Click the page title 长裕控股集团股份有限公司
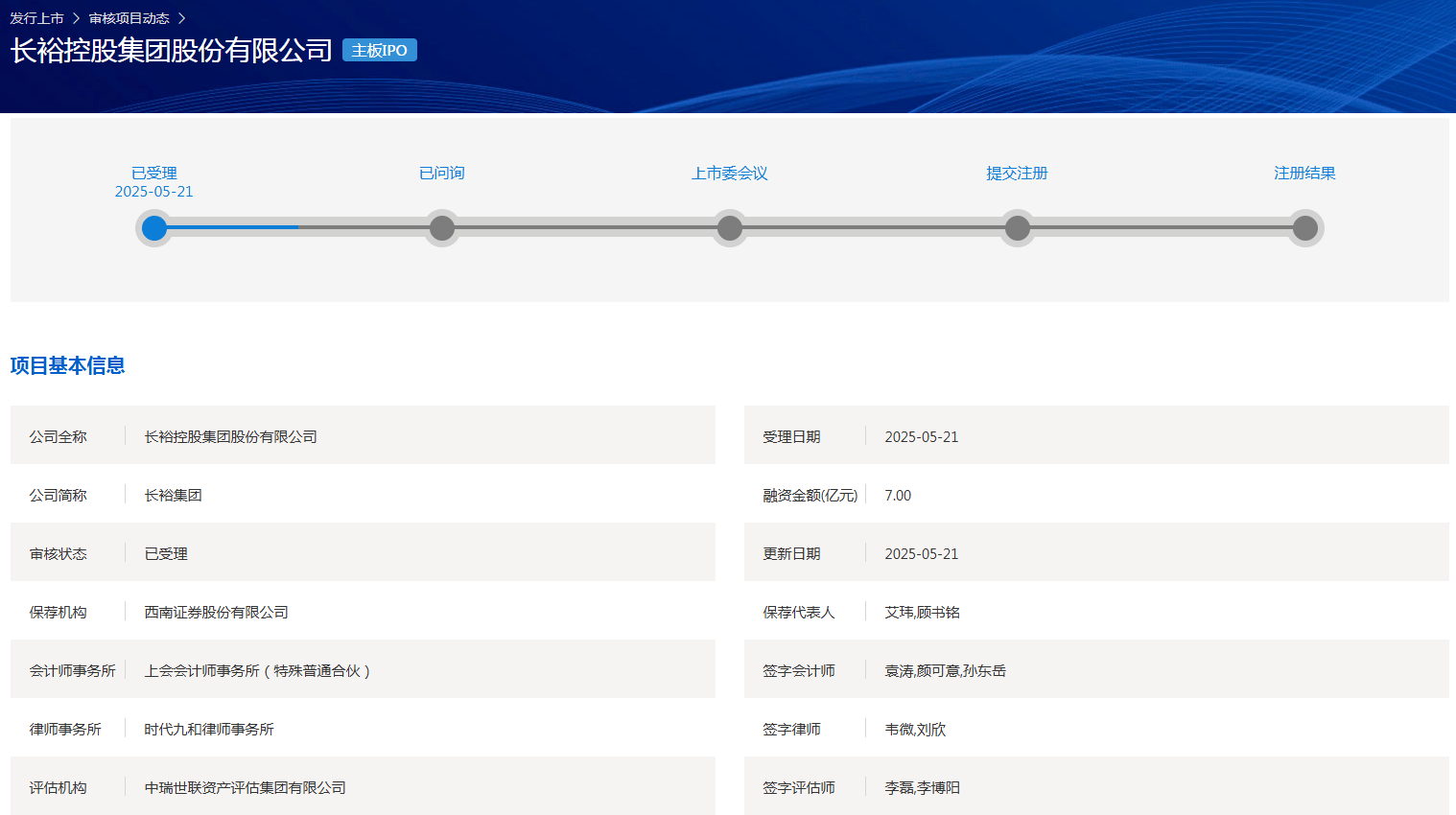 pos(172,50)
